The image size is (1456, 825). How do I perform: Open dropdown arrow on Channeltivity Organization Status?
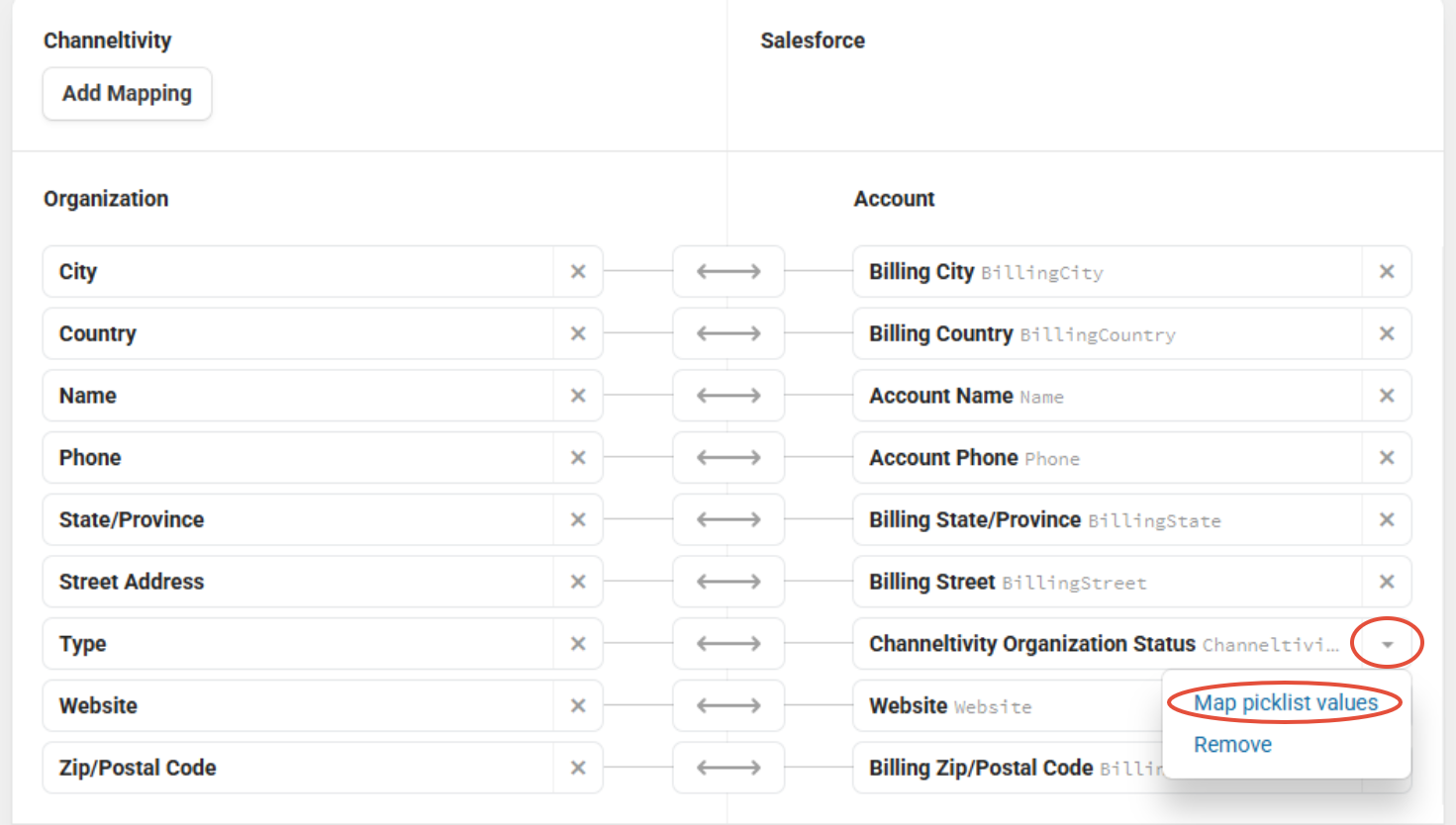(x=1387, y=644)
